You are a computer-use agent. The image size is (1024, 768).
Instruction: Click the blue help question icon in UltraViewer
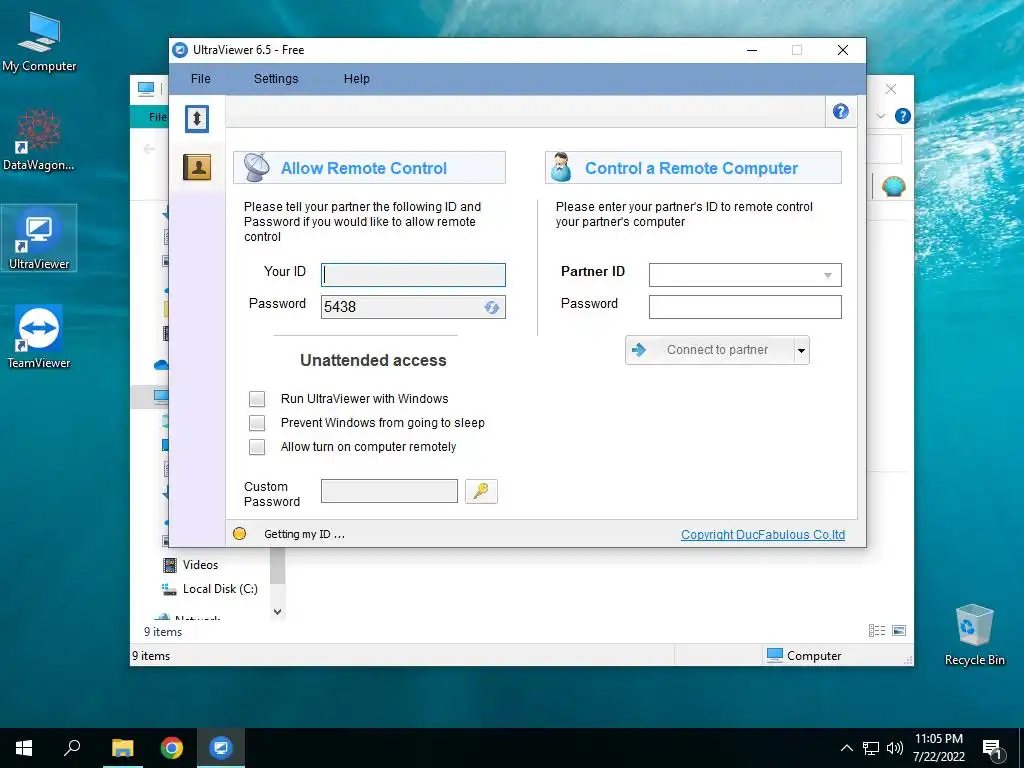pyautogui.click(x=840, y=112)
